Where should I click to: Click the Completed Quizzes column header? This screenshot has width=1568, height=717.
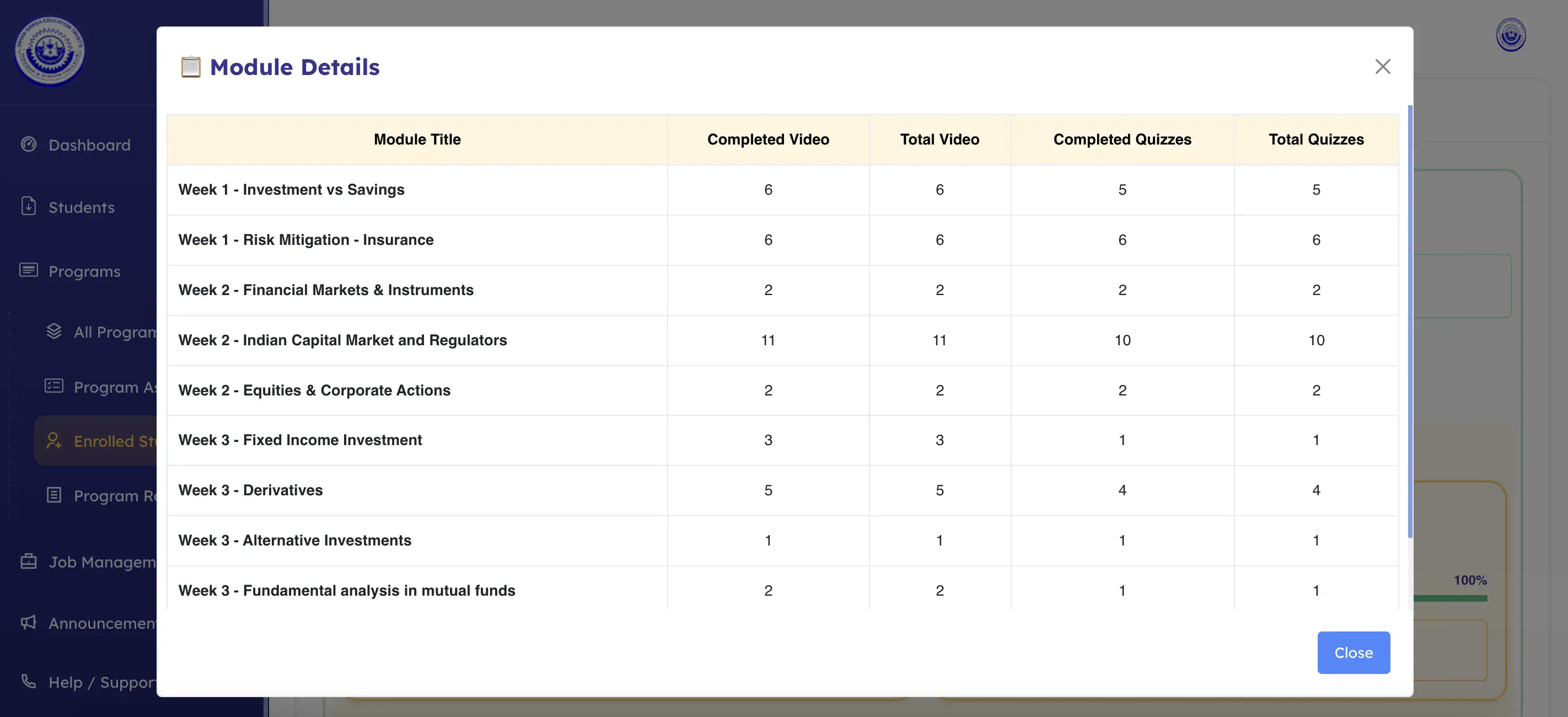click(x=1122, y=140)
